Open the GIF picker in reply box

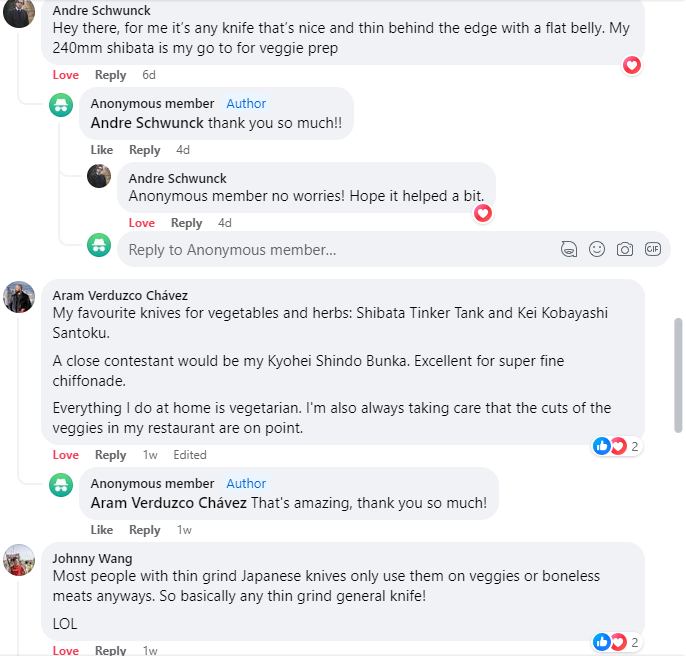653,249
